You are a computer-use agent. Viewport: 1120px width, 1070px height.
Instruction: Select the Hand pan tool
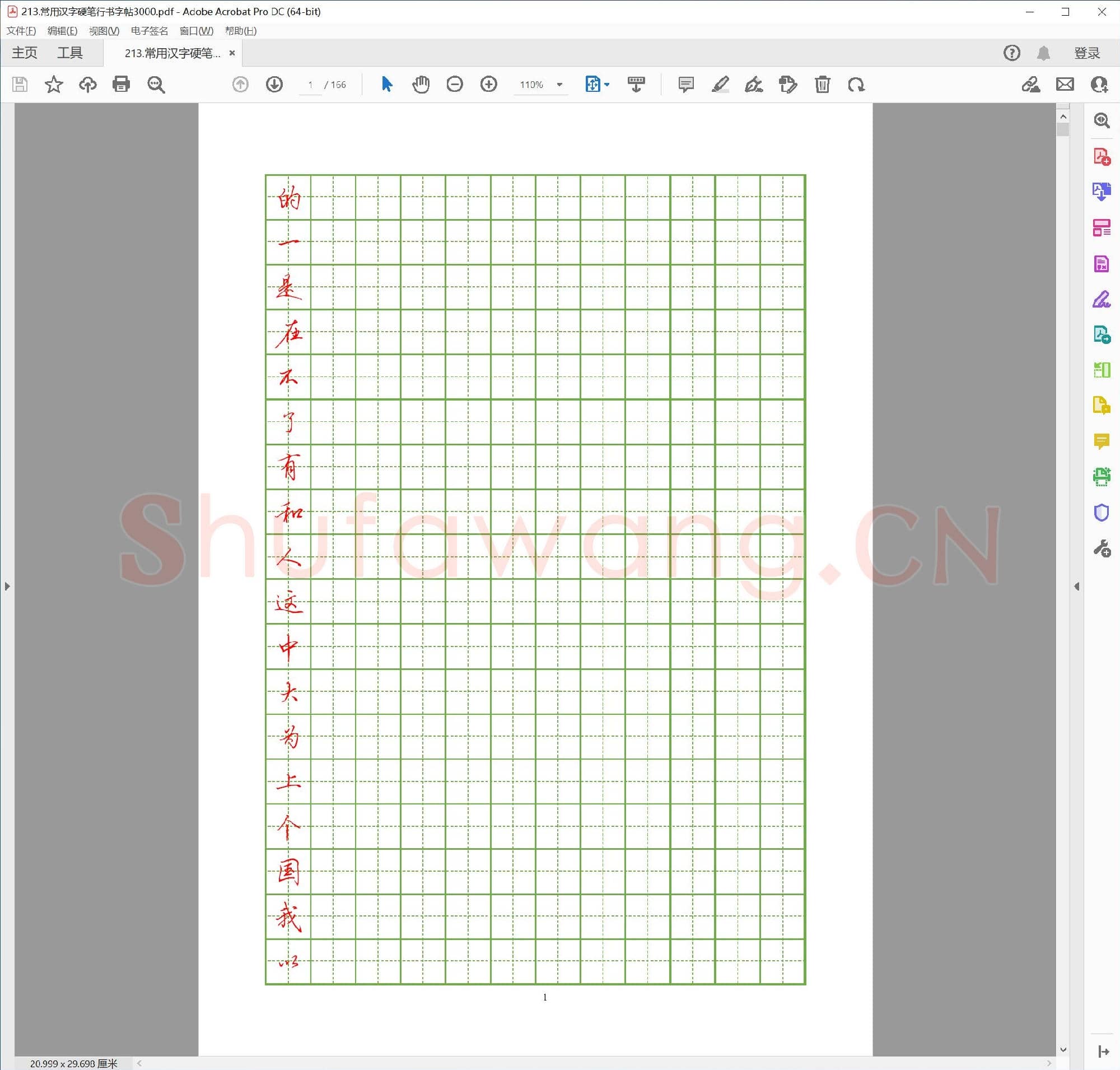421,85
